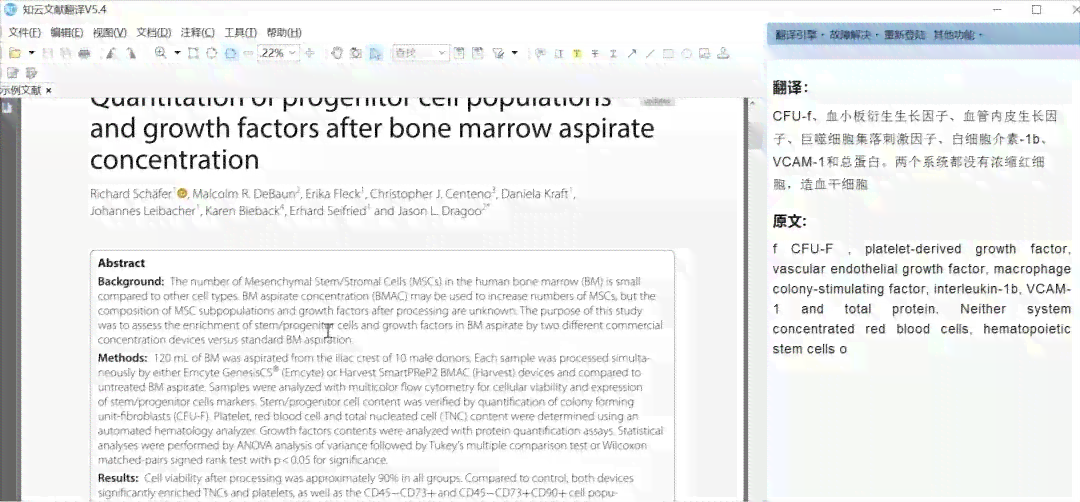This screenshot has height=502, width=1080.
Task: Click the second clipboard icon after the search box
Action: [x=478, y=53]
